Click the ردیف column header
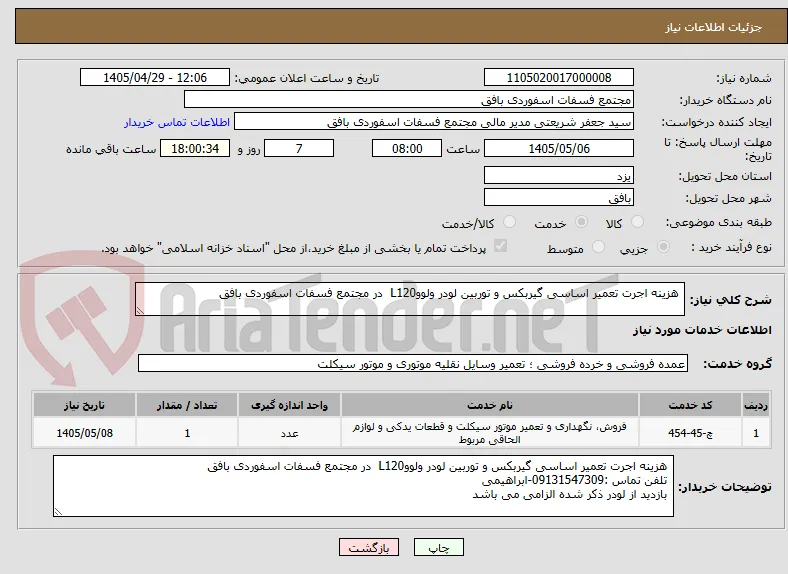 [x=756, y=405]
